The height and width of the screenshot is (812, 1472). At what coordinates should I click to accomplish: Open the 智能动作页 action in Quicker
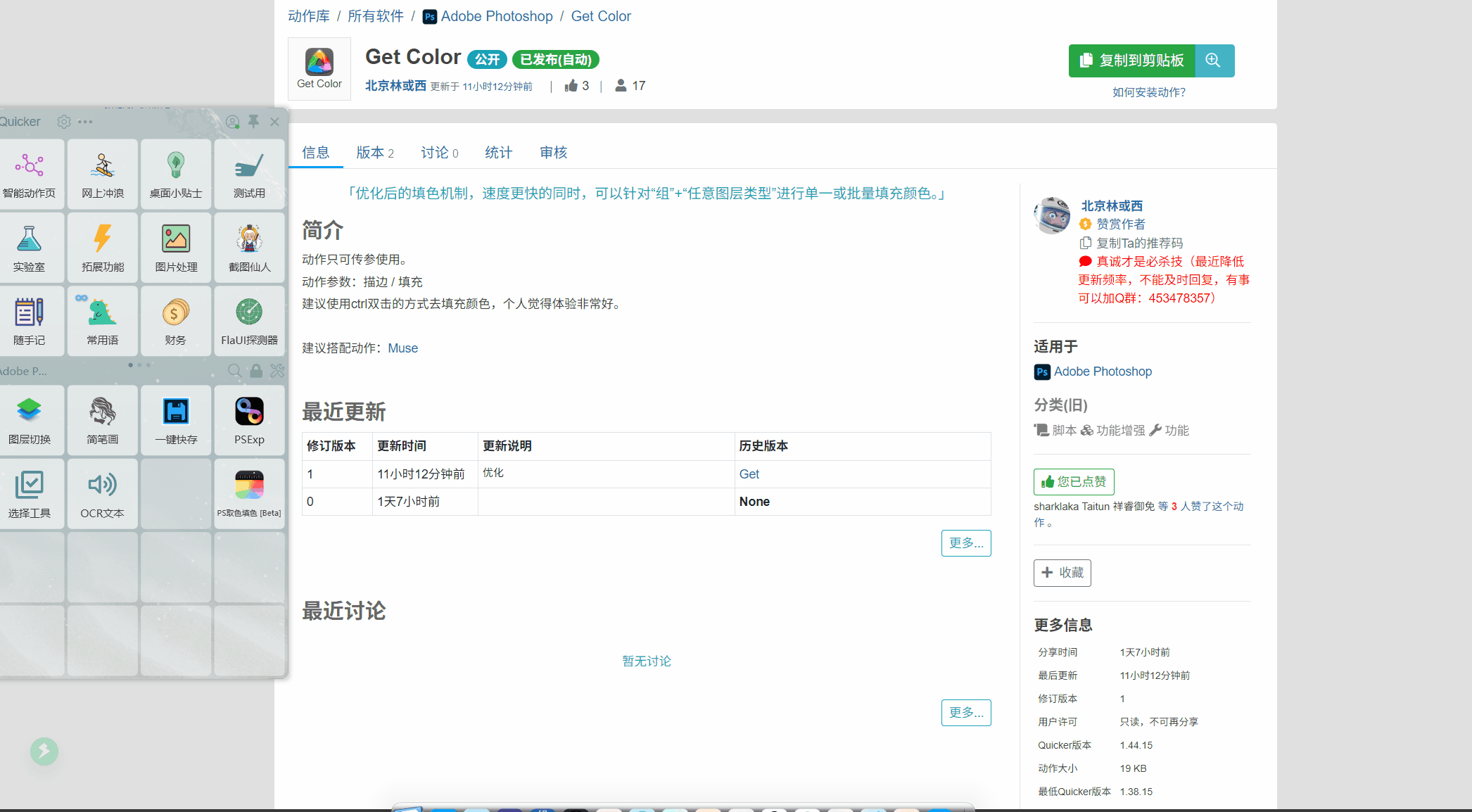pos(30,174)
